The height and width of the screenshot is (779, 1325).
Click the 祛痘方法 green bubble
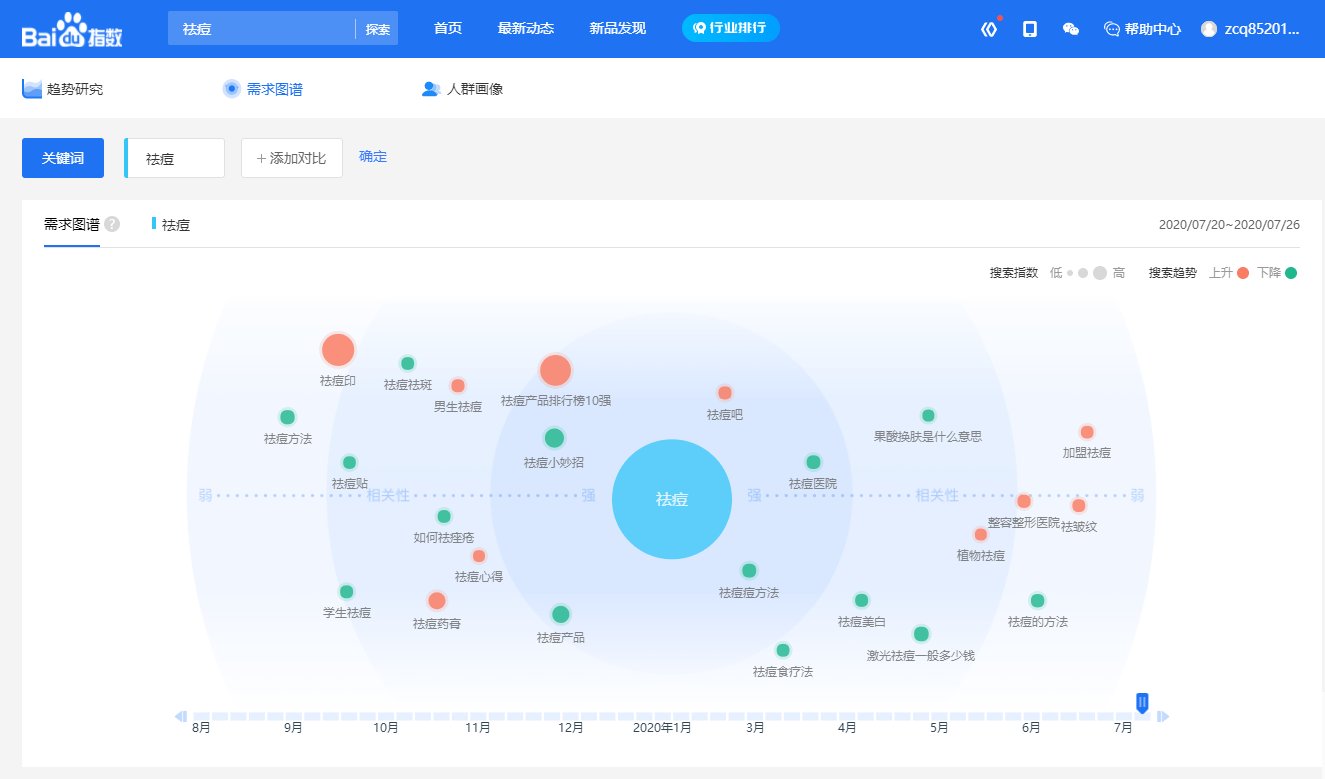tap(288, 417)
